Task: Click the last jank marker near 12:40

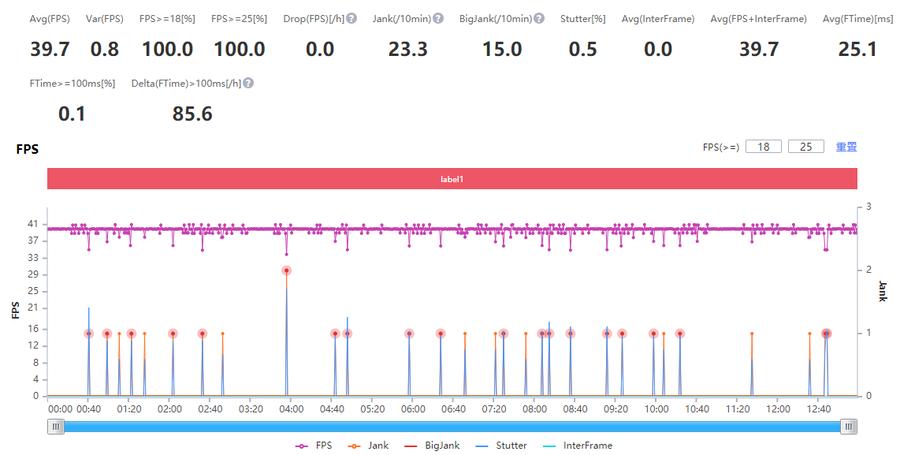Action: (x=826, y=334)
